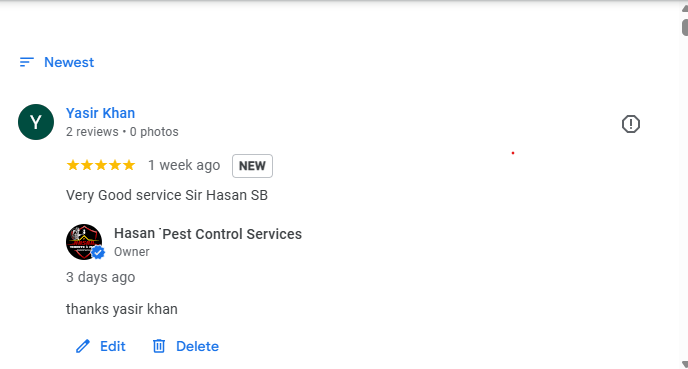The width and height of the screenshot is (688, 369).
Task: Click the sort lines icon beside Newest
Action: 27,62
